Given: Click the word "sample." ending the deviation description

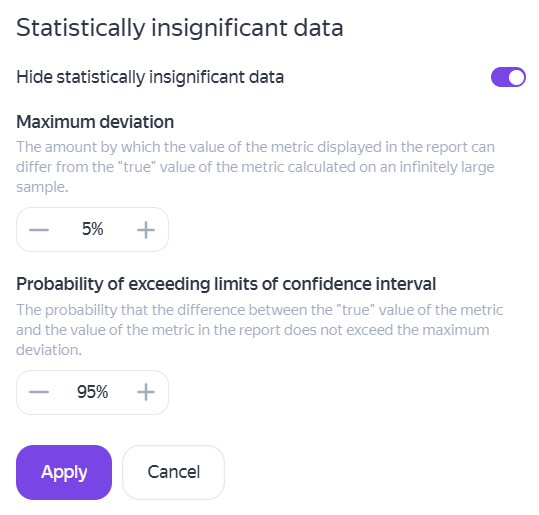Looking at the screenshot, I should 42,187.
